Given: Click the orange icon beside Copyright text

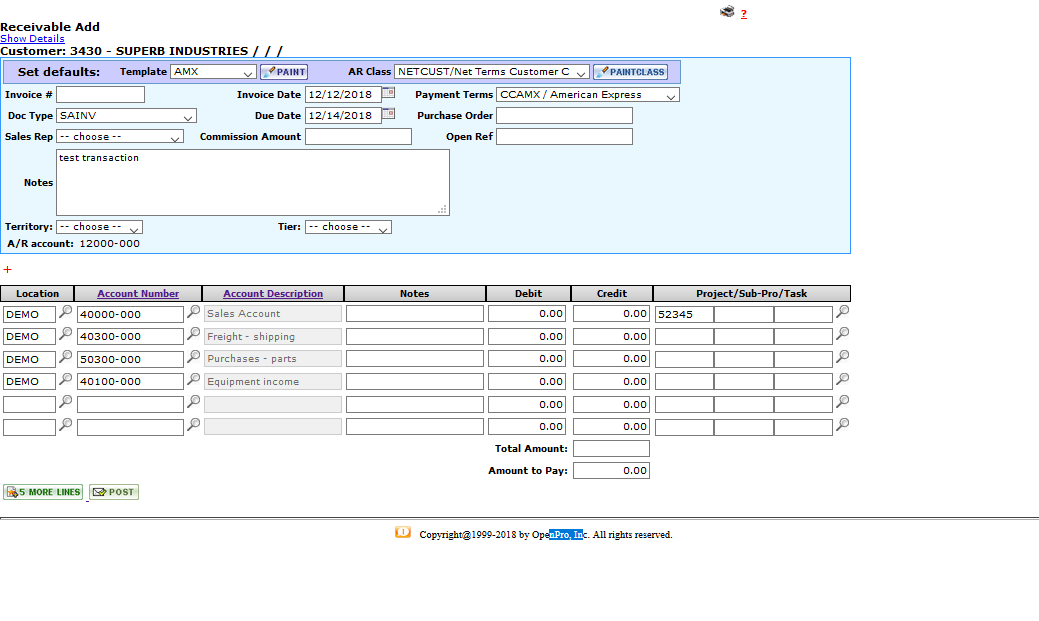Looking at the screenshot, I should 403,532.
